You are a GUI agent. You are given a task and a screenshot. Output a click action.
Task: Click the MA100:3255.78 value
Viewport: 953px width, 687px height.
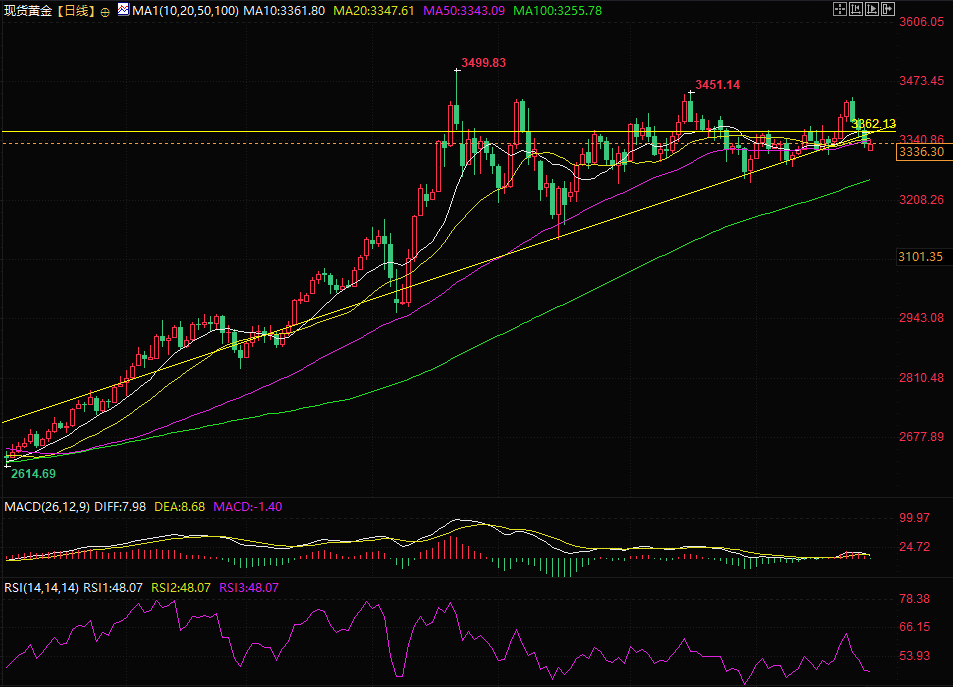[557, 11]
